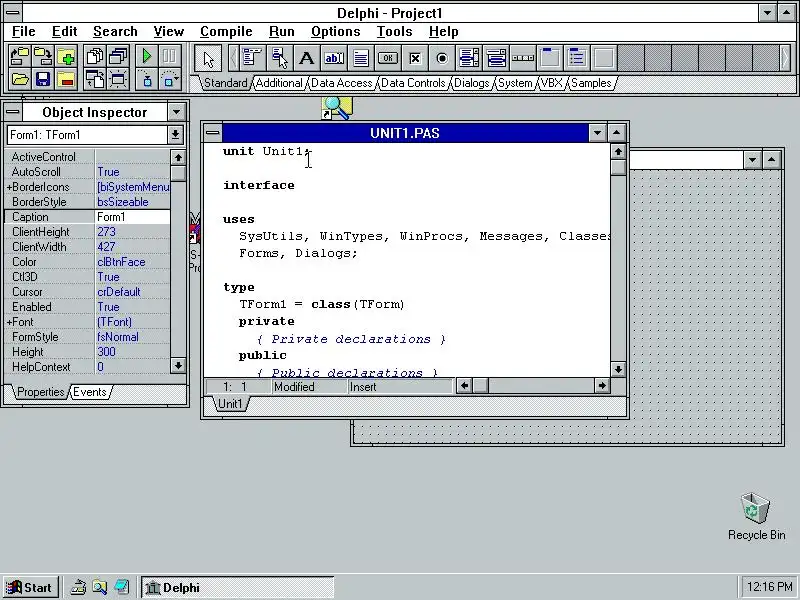The image size is (800, 600).
Task: Open the Help menu
Action: pyautogui.click(x=443, y=32)
